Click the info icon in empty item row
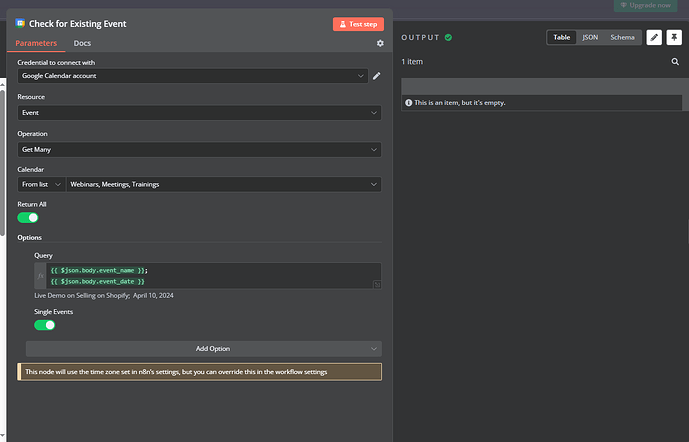 point(409,102)
